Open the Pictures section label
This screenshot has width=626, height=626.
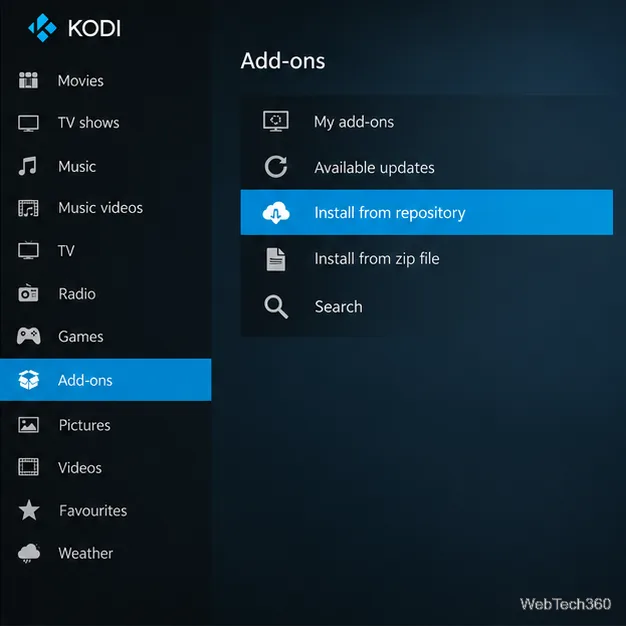(85, 425)
